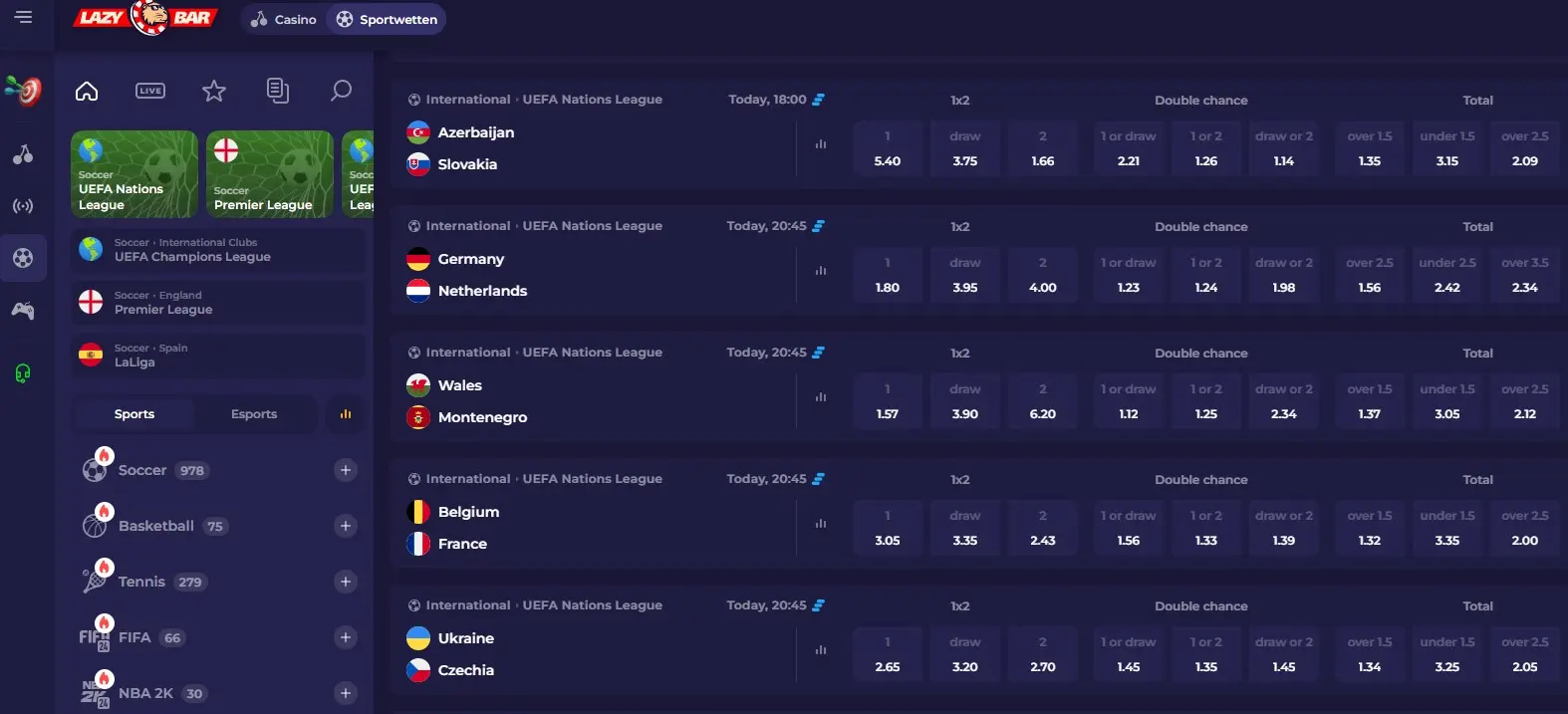Viewport: 1568px width, 714px height.
Task: Switch to the Esports tab
Action: click(254, 414)
